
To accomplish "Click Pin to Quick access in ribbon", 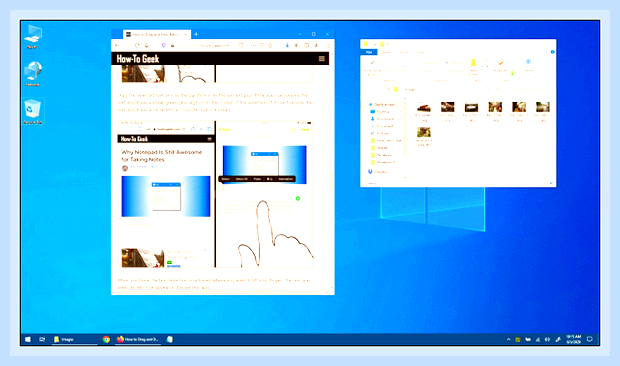I will click(x=372, y=67).
